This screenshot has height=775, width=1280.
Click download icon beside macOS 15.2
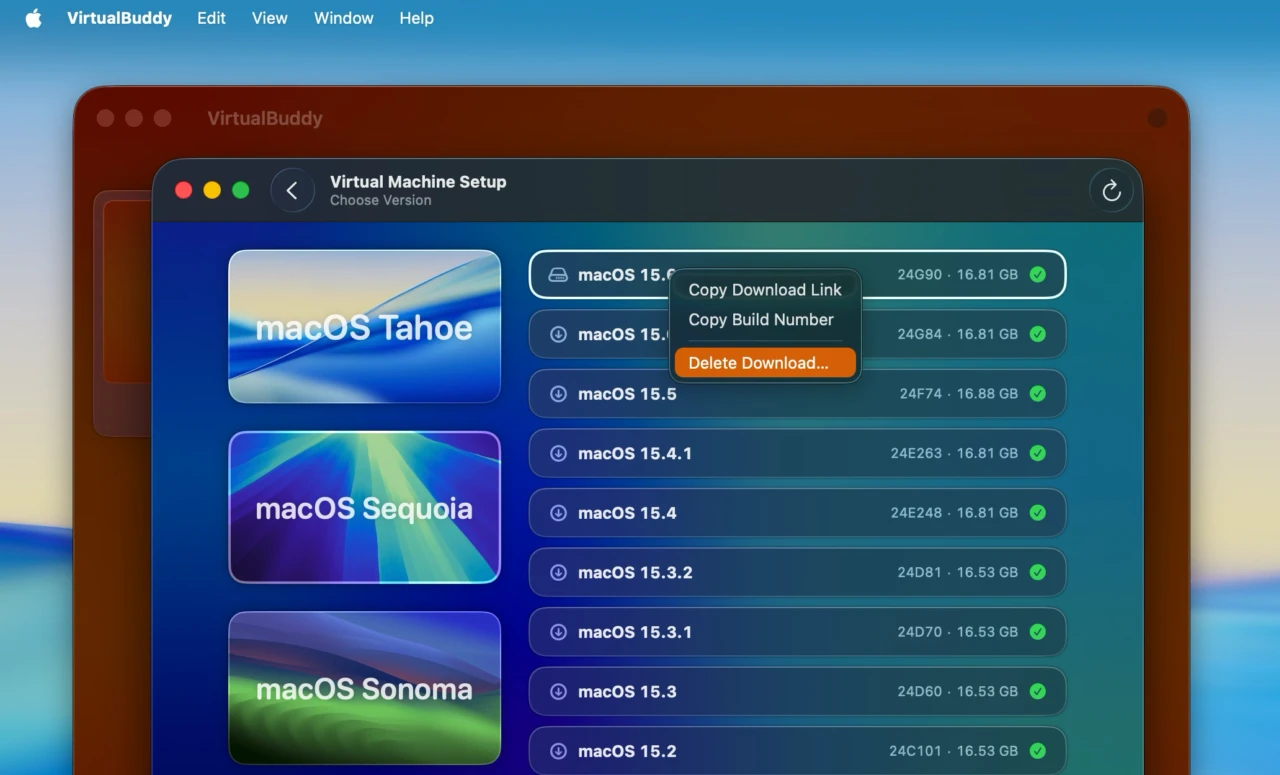(558, 751)
